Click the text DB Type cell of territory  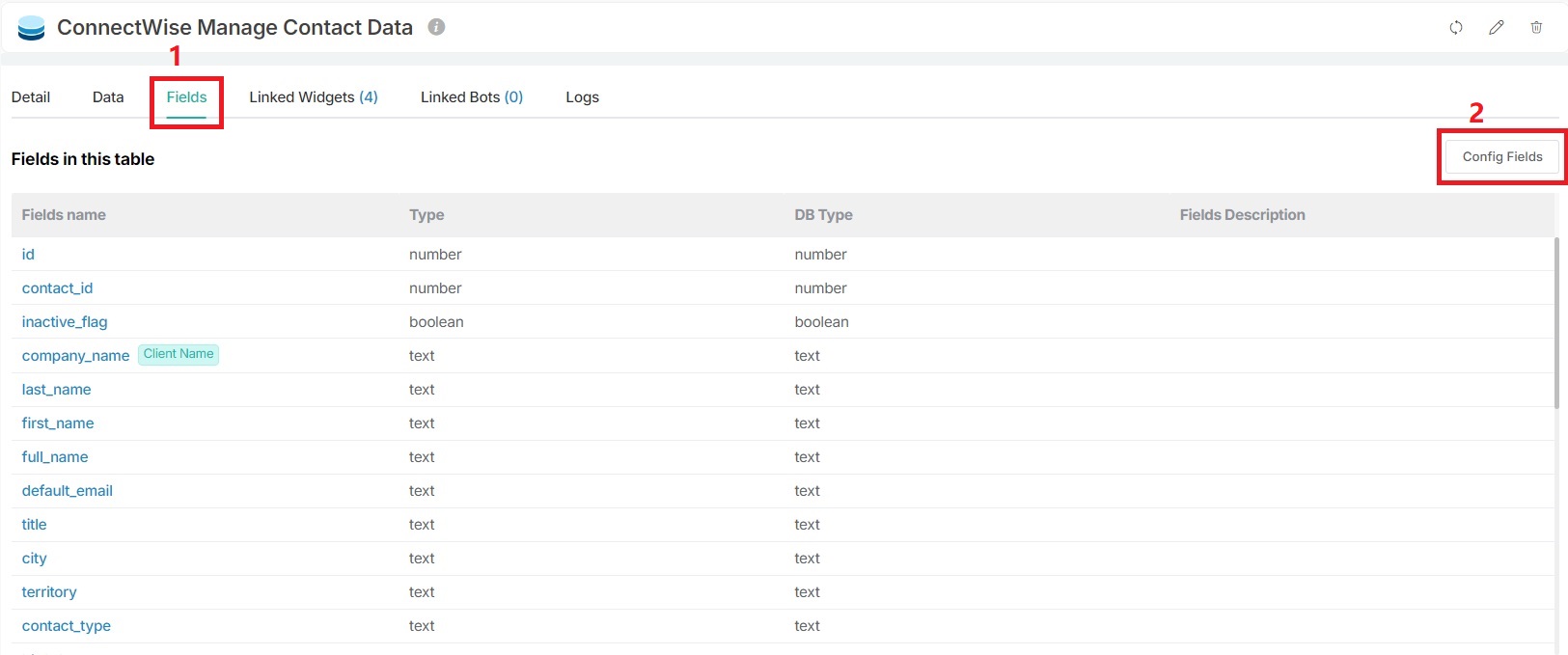(807, 592)
